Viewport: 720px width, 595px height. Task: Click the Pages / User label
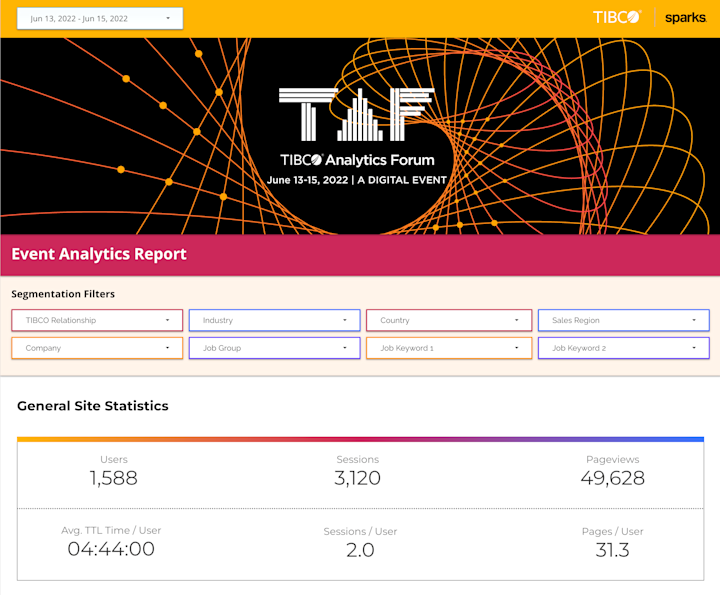point(613,531)
